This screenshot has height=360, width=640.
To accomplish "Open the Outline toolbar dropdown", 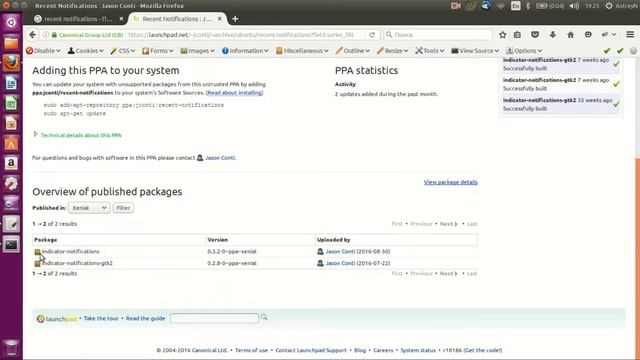I will coord(353,51).
